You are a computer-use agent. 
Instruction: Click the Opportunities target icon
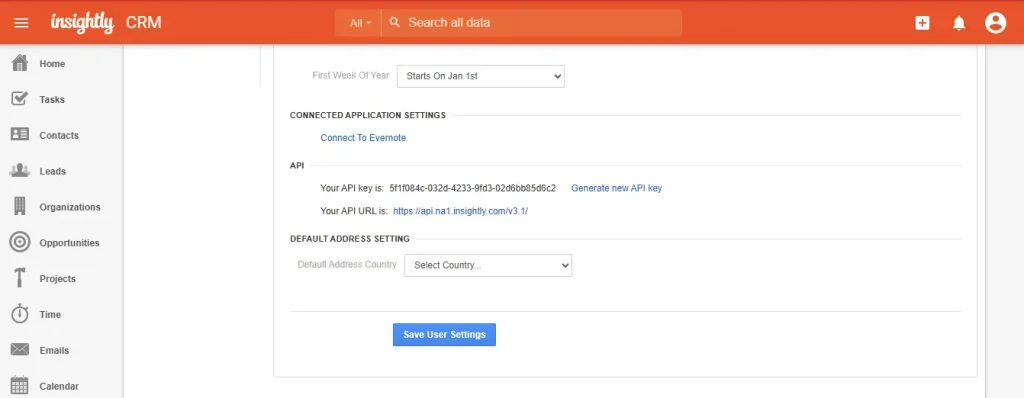[20, 242]
